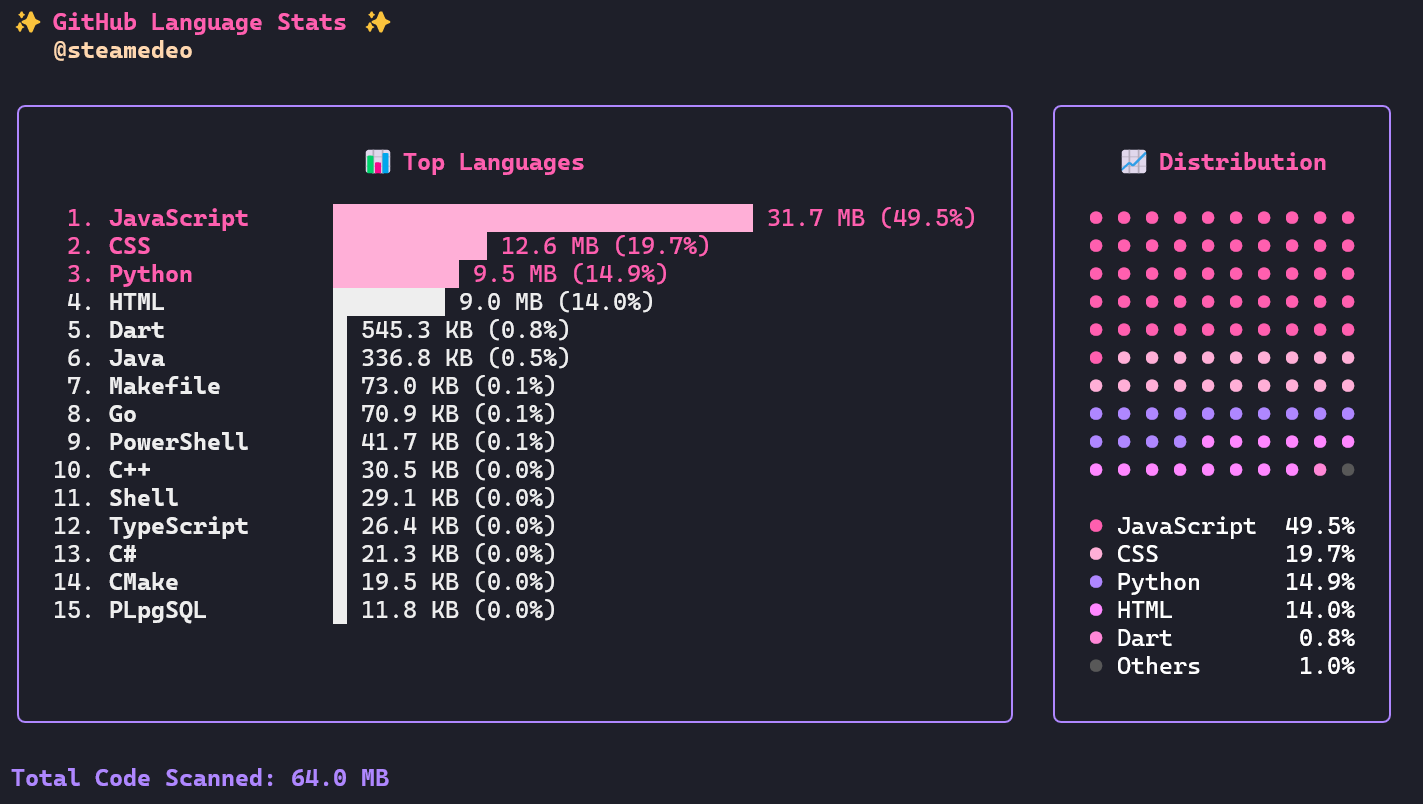1423x804 pixels.
Task: Click the sparkle emoji after GitHub Language Stats
Action: 377,22
